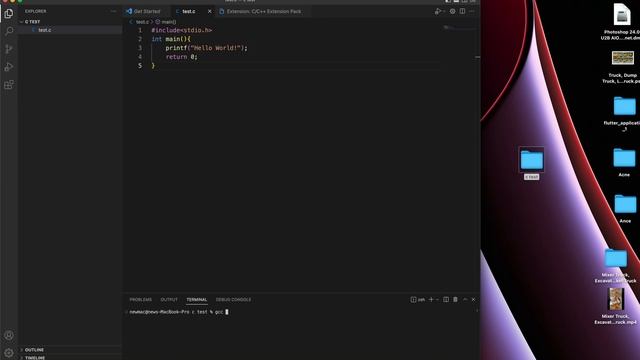Select the c test folder on desktop

pos(531,163)
